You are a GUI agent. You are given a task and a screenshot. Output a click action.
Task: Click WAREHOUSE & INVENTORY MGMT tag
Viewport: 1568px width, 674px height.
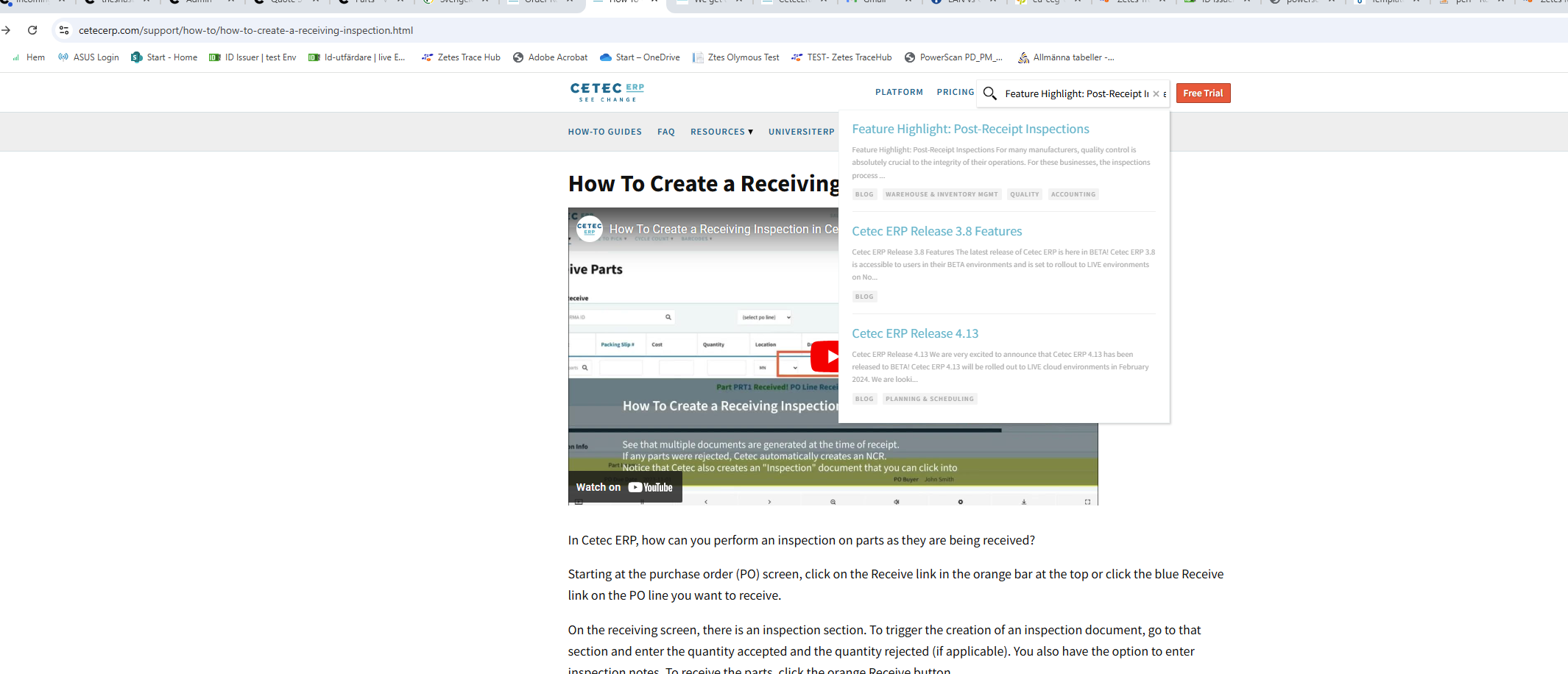(942, 194)
